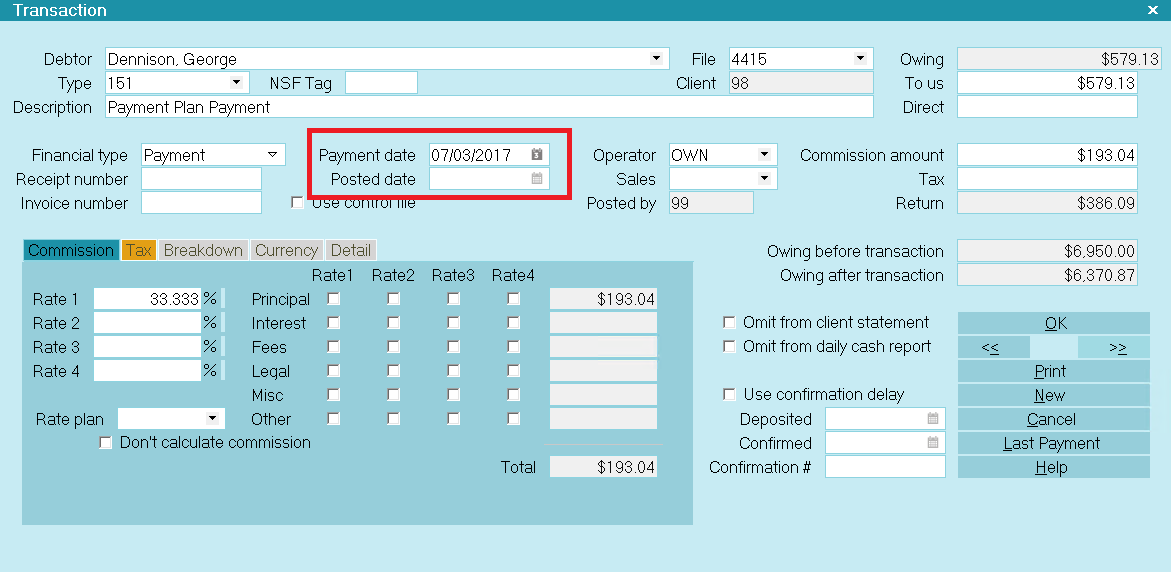
Task: Click the OK button
Action: pyautogui.click(x=1054, y=323)
